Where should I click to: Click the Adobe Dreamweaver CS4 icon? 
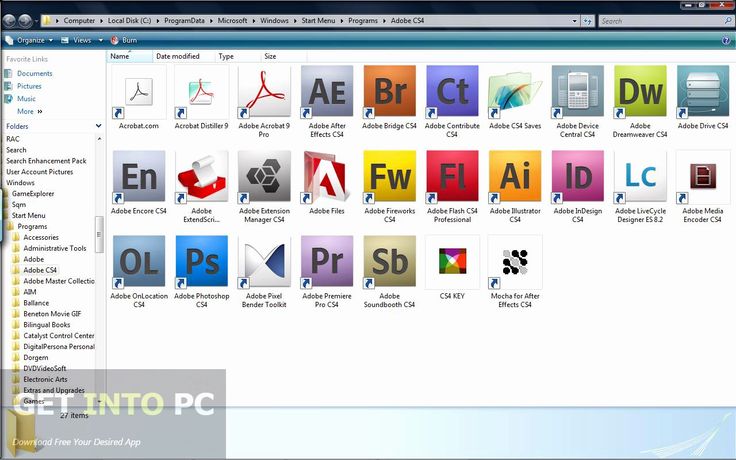coord(640,92)
